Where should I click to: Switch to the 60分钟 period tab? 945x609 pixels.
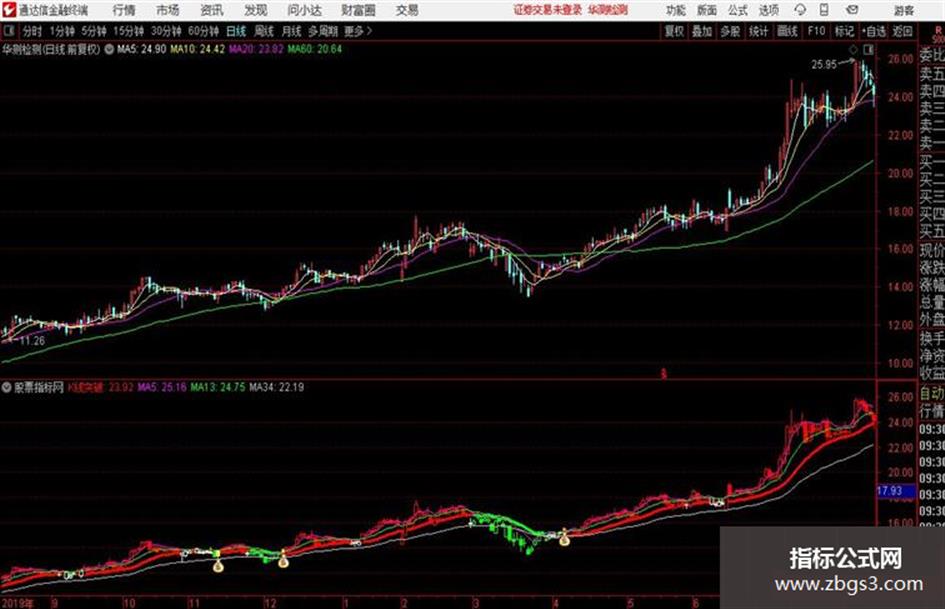click(x=204, y=31)
